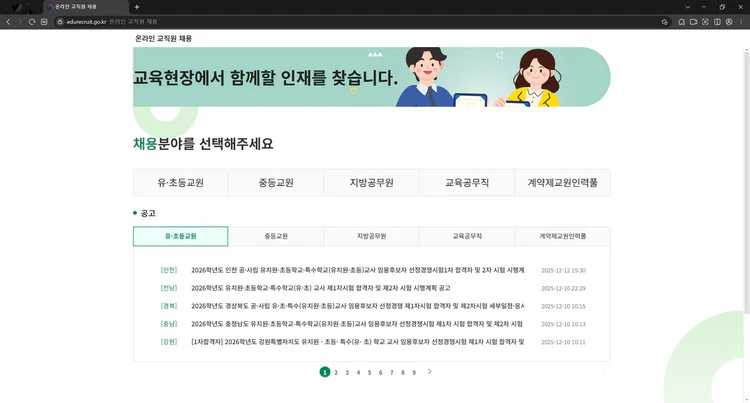The width and height of the screenshot is (750, 403).
Task: Click the 온라인 교직원 채용 site logo
Action: coord(163,38)
